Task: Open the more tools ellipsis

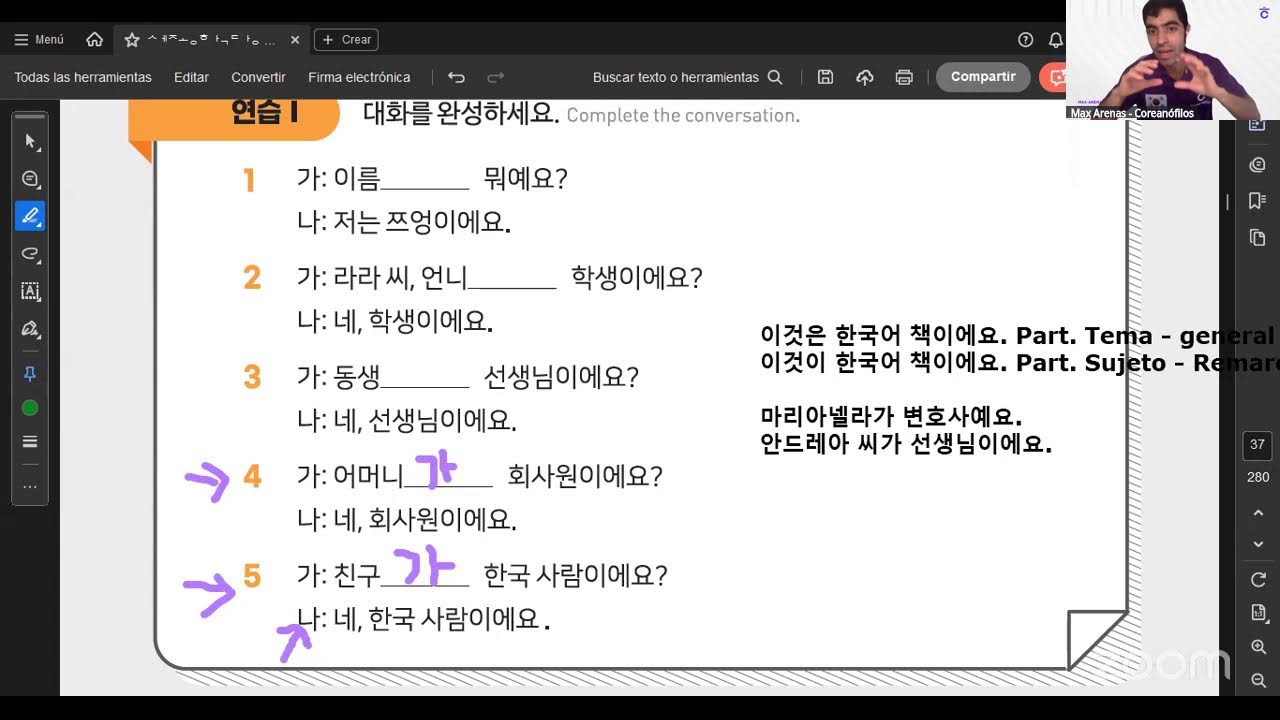Action: click(30, 487)
